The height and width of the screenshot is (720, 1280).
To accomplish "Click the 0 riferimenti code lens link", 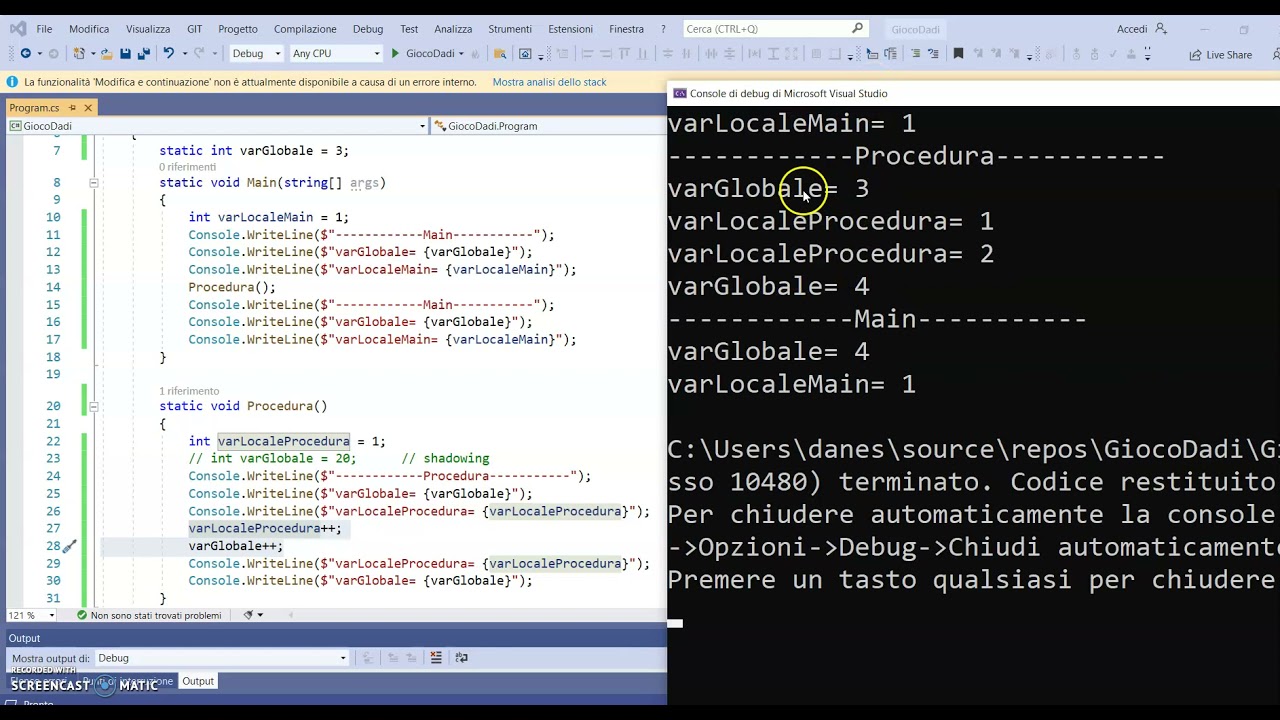I will tap(187, 167).
